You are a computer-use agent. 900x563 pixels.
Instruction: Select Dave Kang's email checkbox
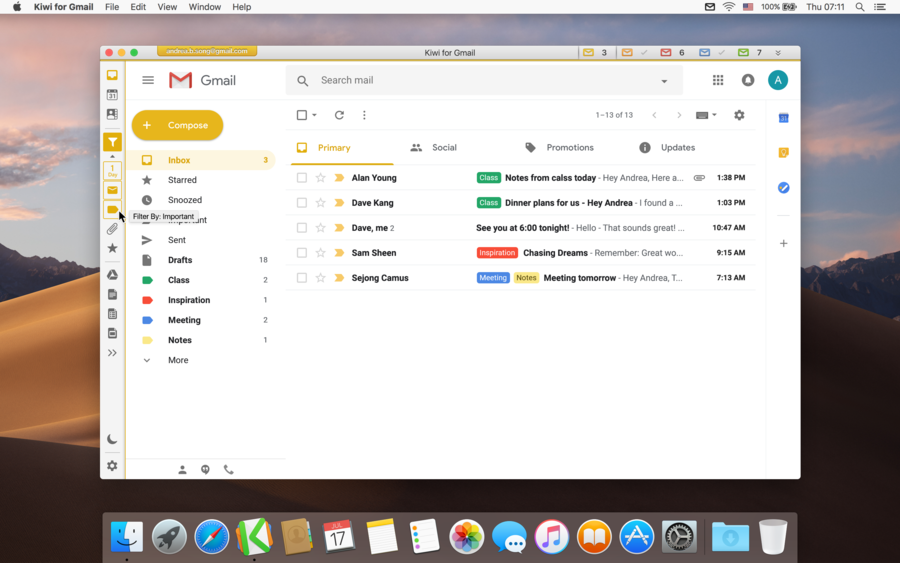(x=301, y=203)
